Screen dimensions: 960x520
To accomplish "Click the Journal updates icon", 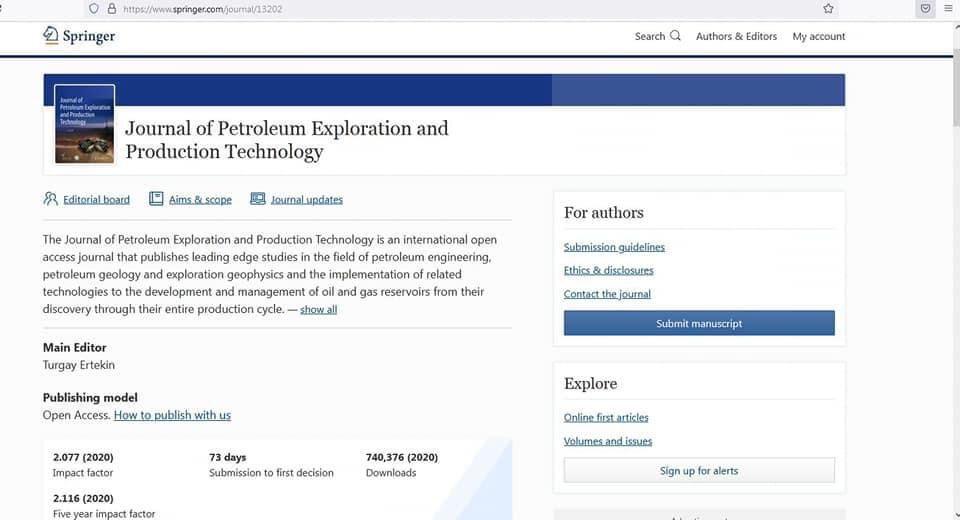I will (x=258, y=198).
